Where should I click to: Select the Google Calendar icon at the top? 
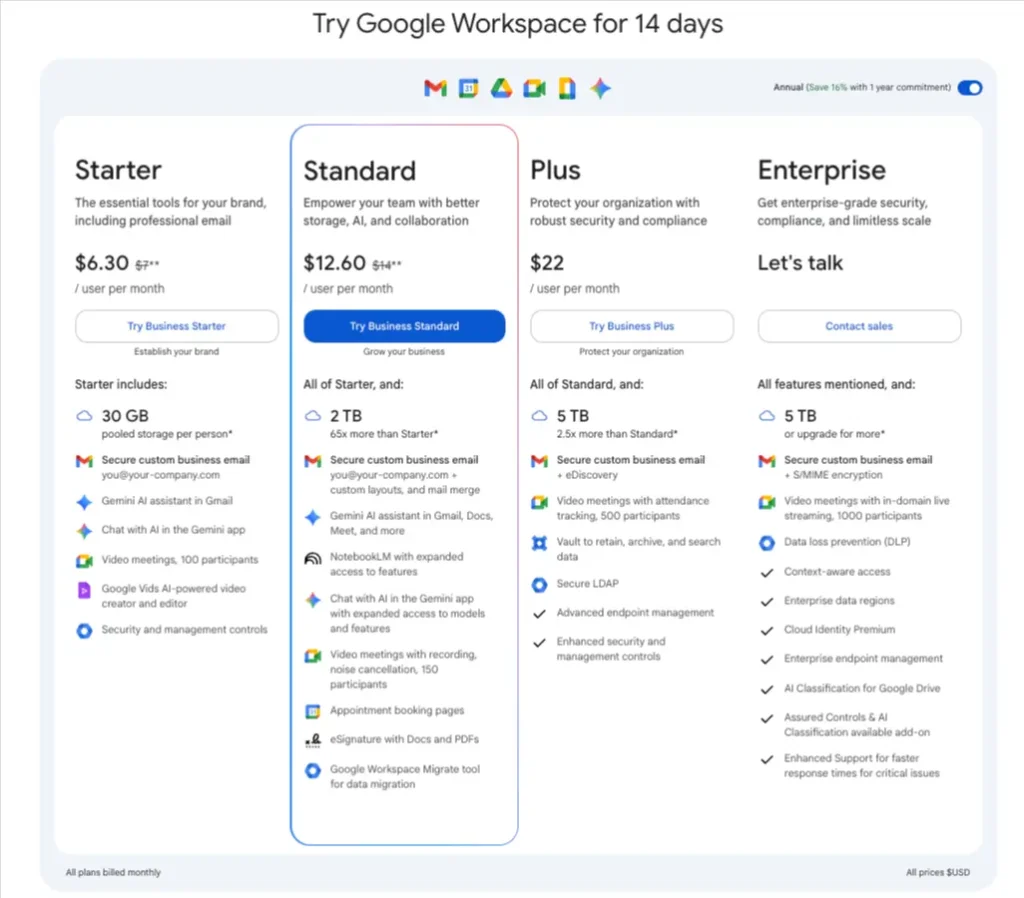pyautogui.click(x=467, y=88)
